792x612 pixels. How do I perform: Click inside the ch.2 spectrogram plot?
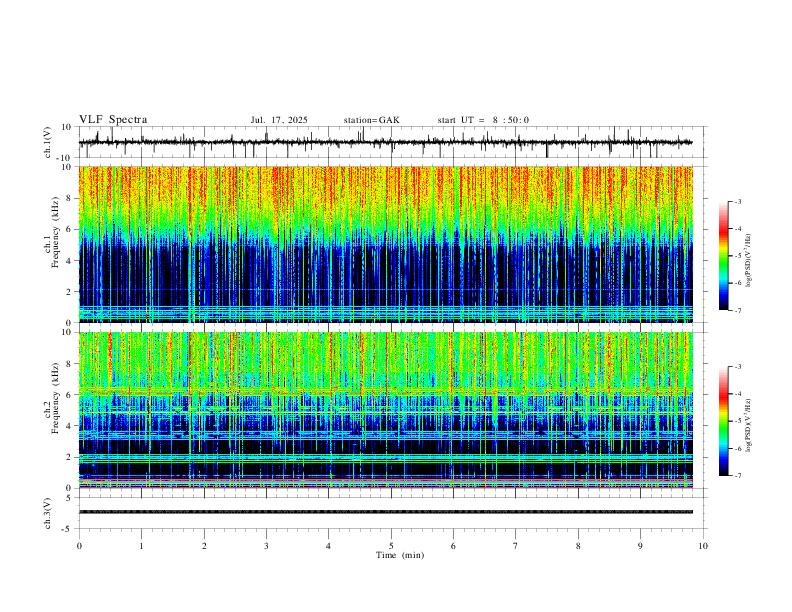[x=386, y=410]
